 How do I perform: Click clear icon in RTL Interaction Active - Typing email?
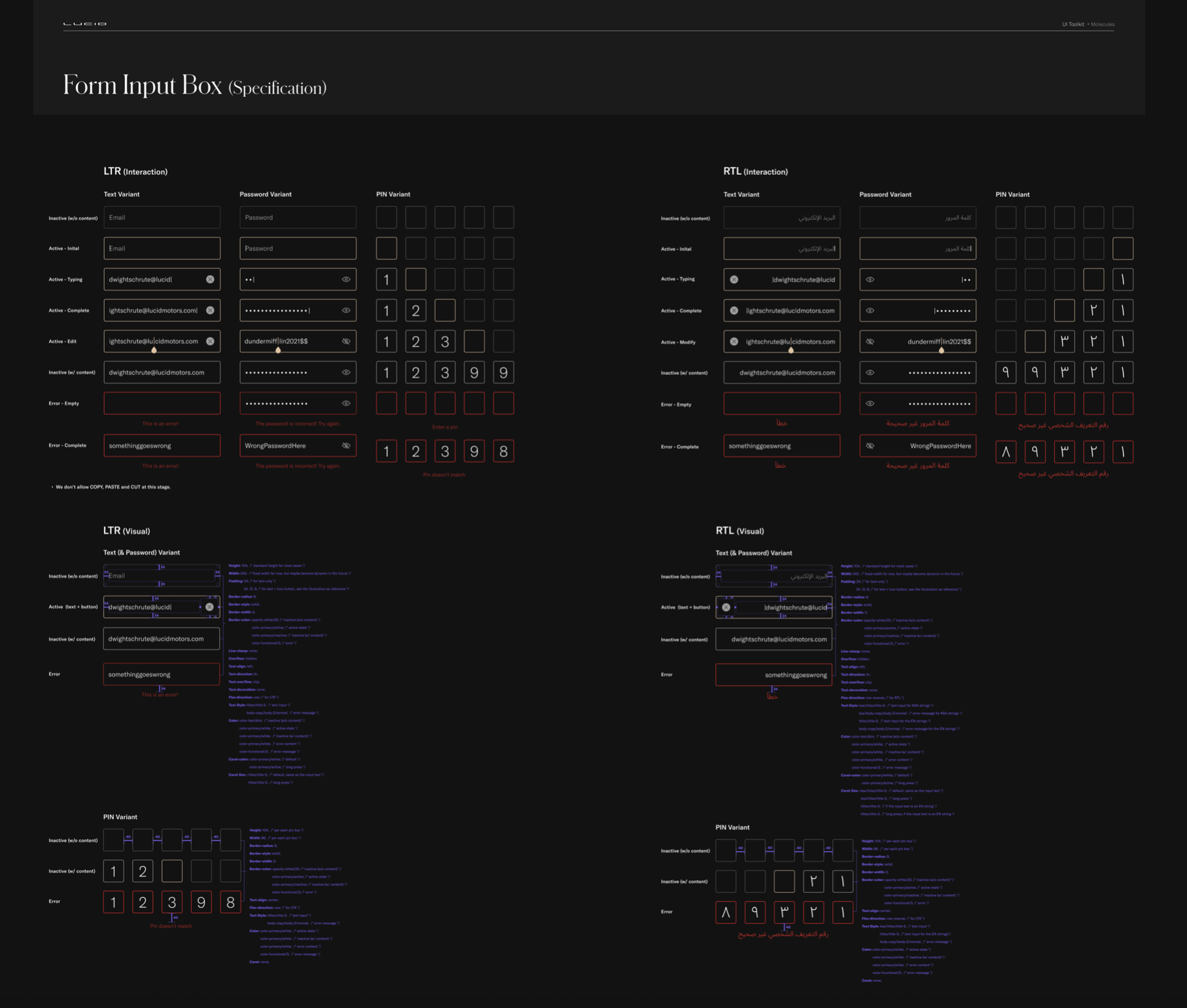click(734, 279)
